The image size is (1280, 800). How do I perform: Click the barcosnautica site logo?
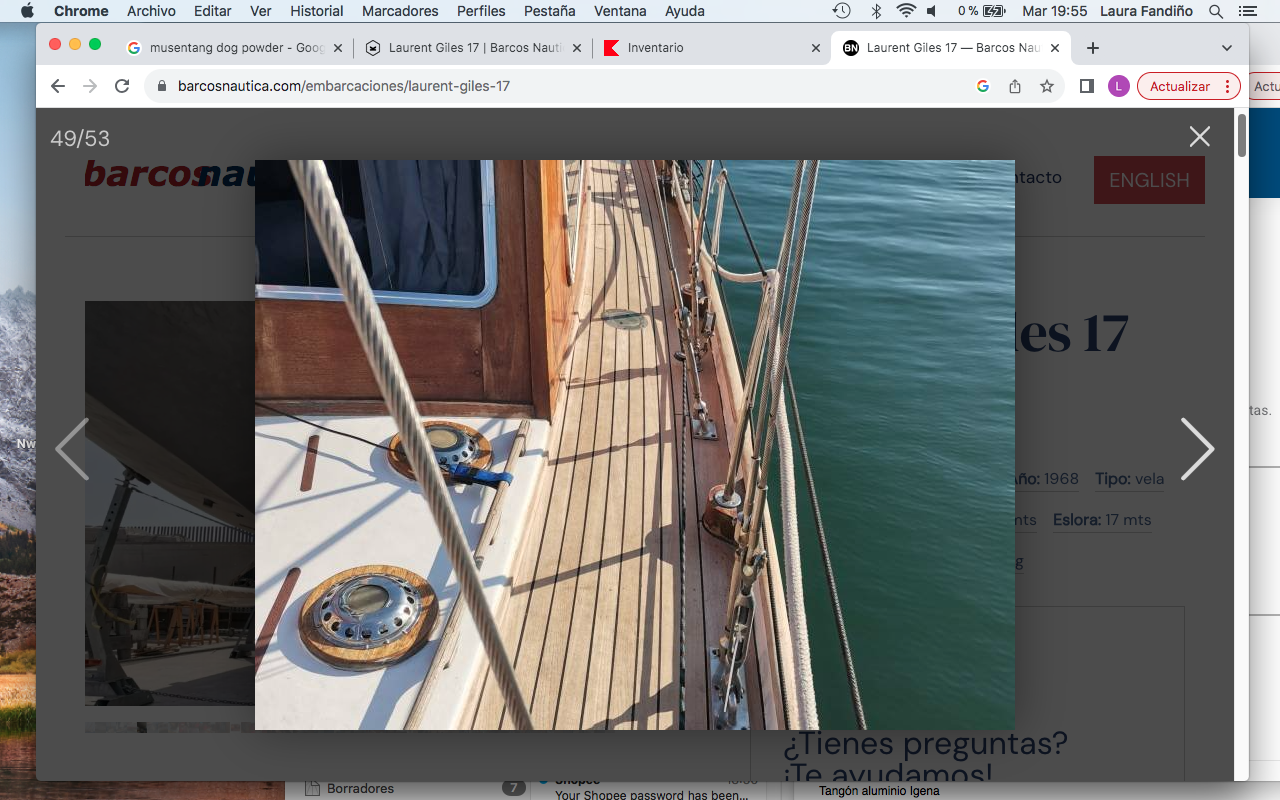coord(170,174)
